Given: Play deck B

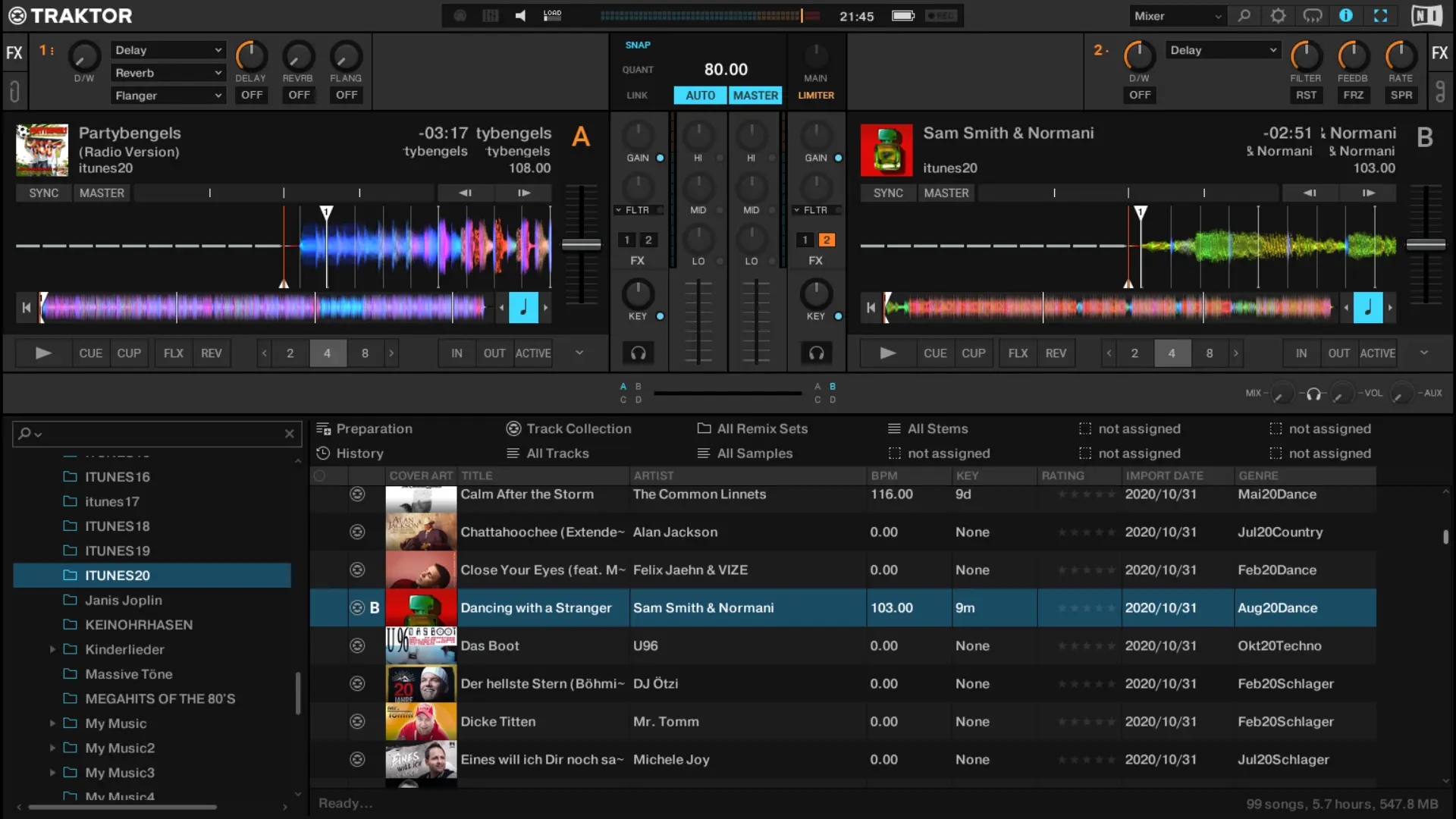Looking at the screenshot, I should pyautogui.click(x=888, y=353).
